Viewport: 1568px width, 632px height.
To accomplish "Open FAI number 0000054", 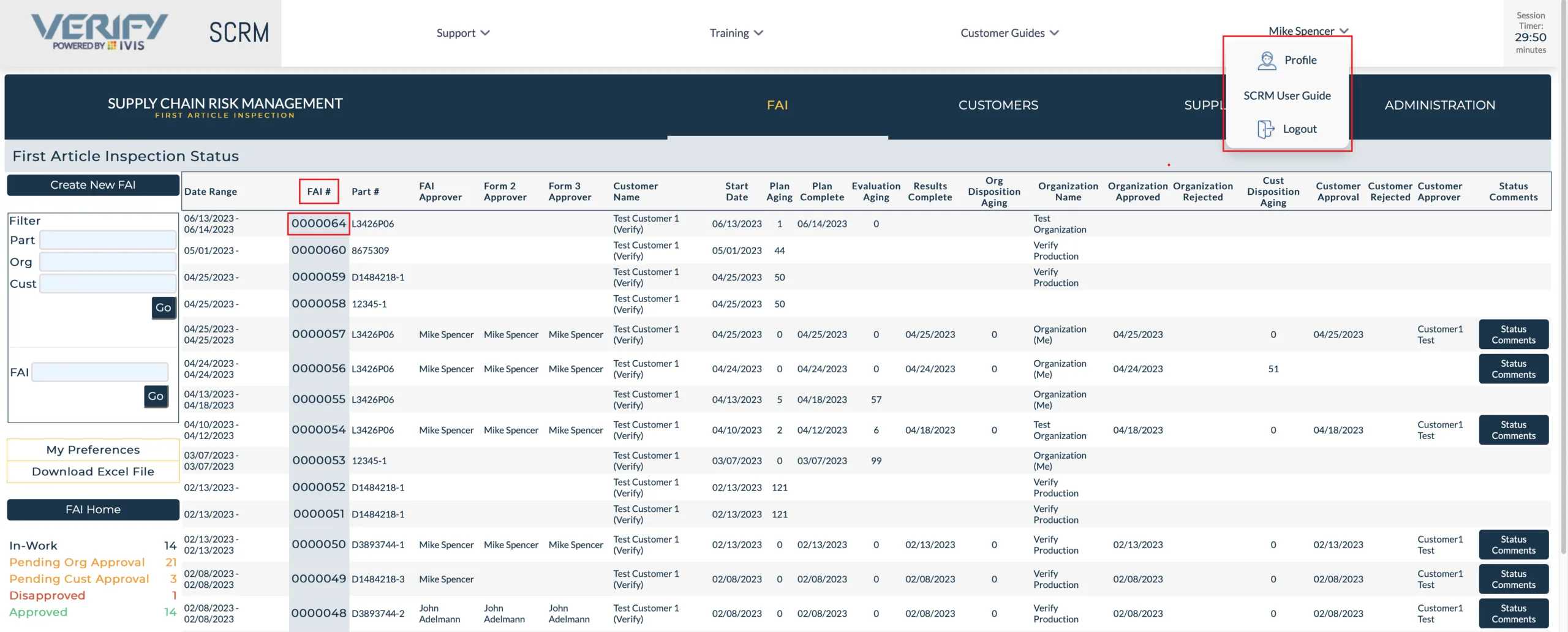I will (318, 430).
